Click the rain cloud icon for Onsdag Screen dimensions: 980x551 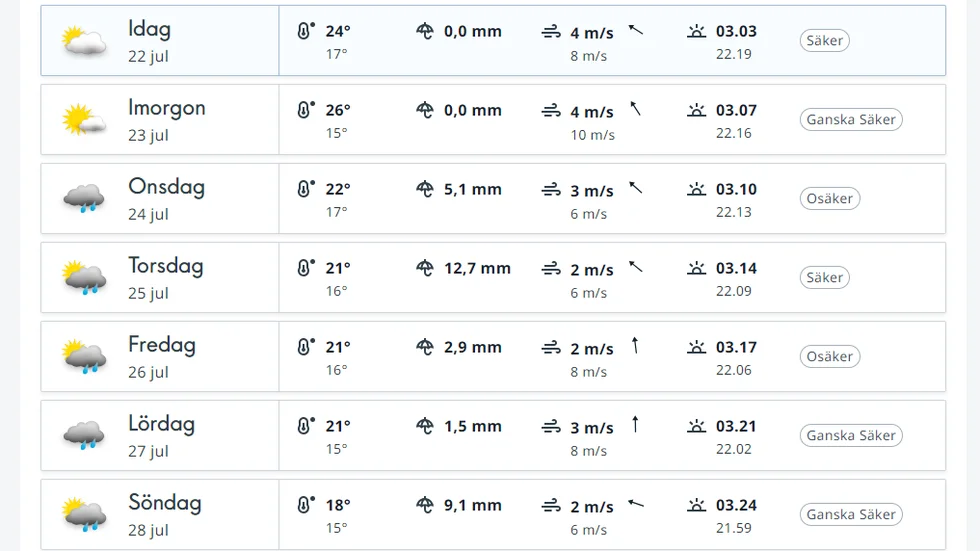coord(84,199)
